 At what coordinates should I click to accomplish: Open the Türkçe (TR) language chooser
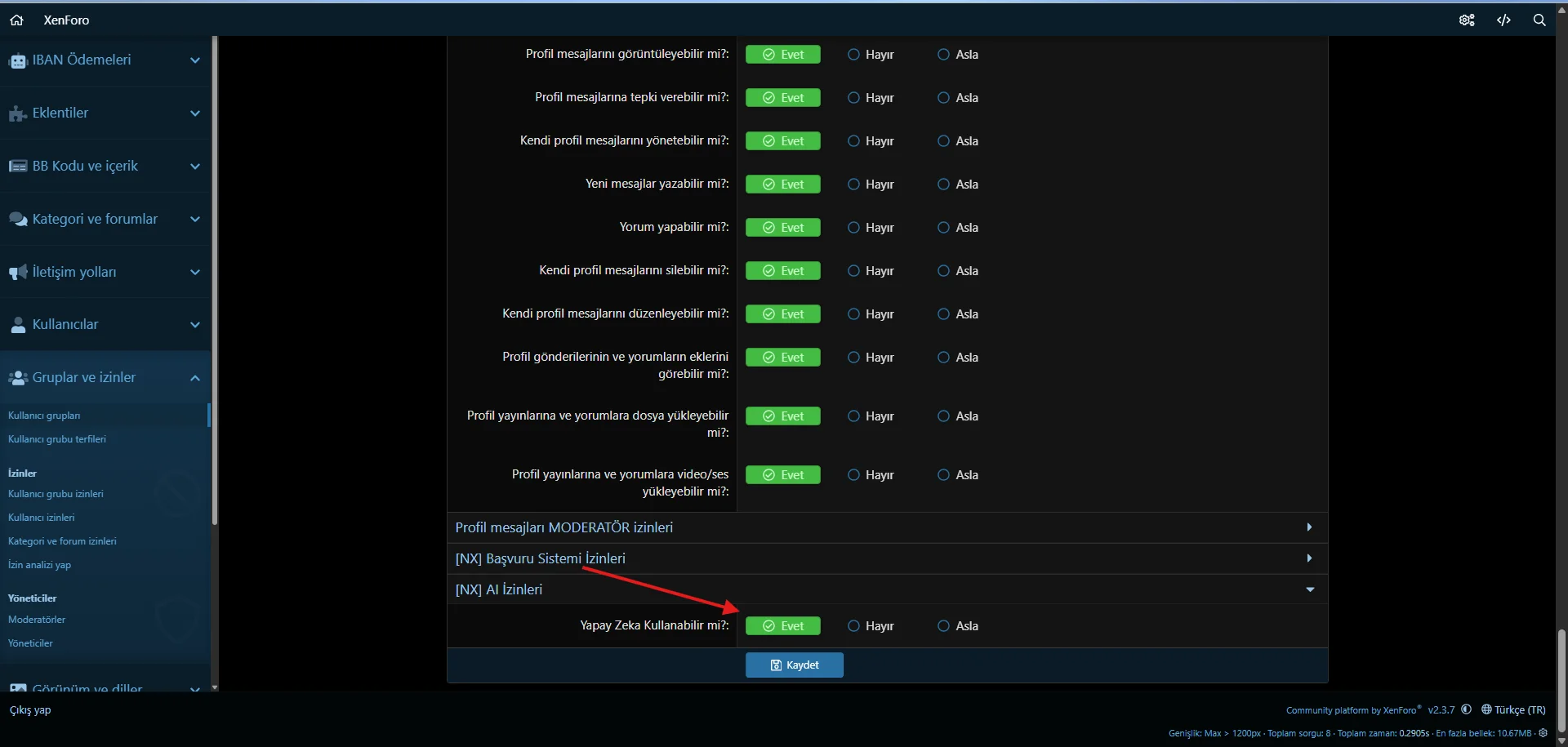point(1513,710)
